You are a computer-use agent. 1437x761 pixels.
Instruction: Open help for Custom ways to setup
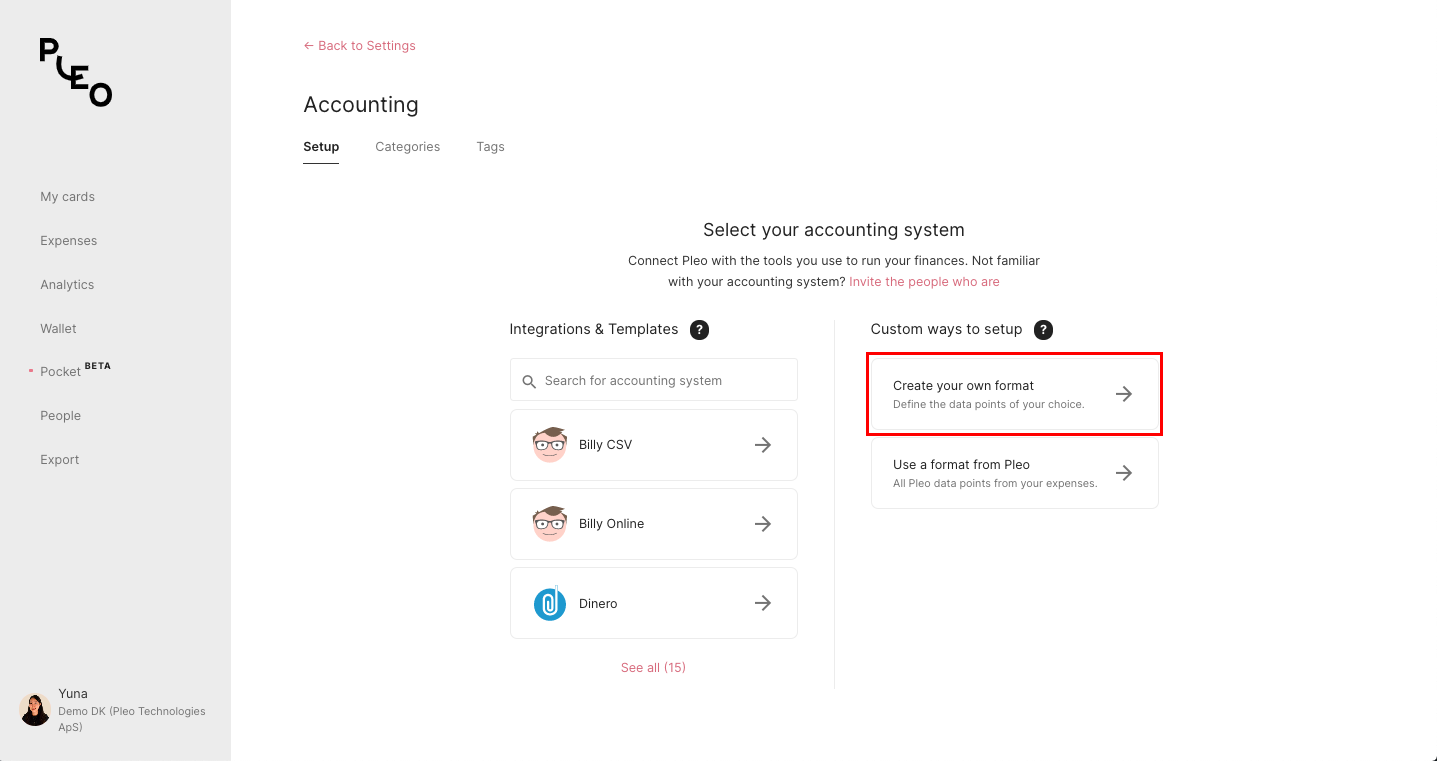click(x=1043, y=330)
